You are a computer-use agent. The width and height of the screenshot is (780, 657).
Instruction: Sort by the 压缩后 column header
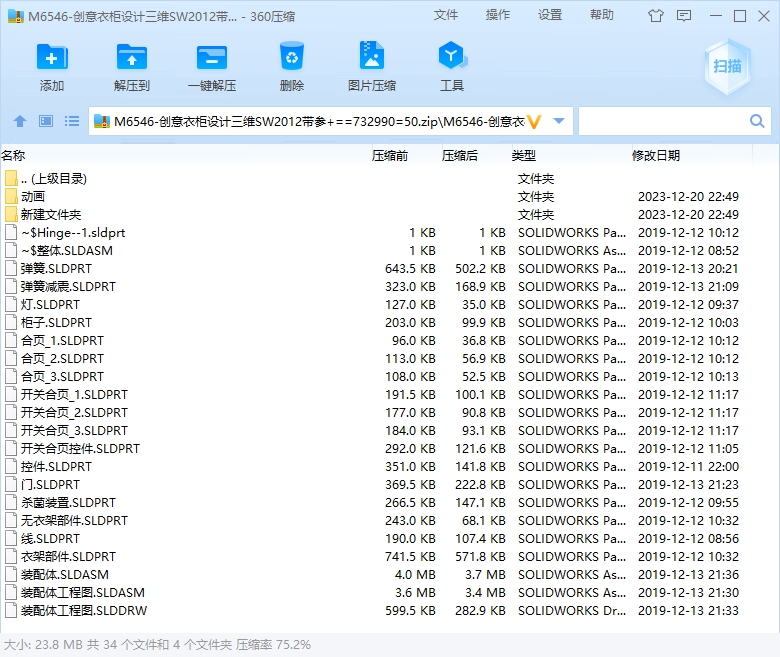tap(460, 156)
